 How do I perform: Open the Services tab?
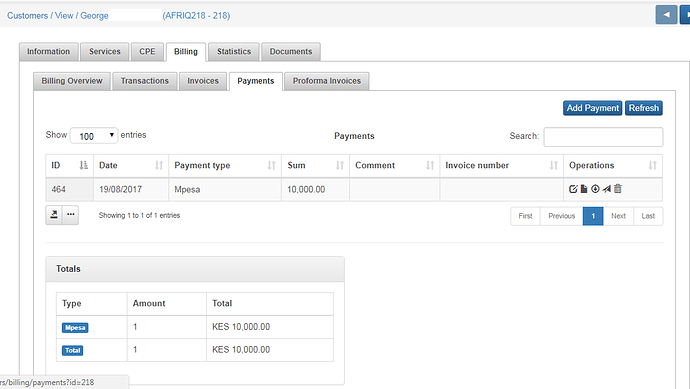105,51
